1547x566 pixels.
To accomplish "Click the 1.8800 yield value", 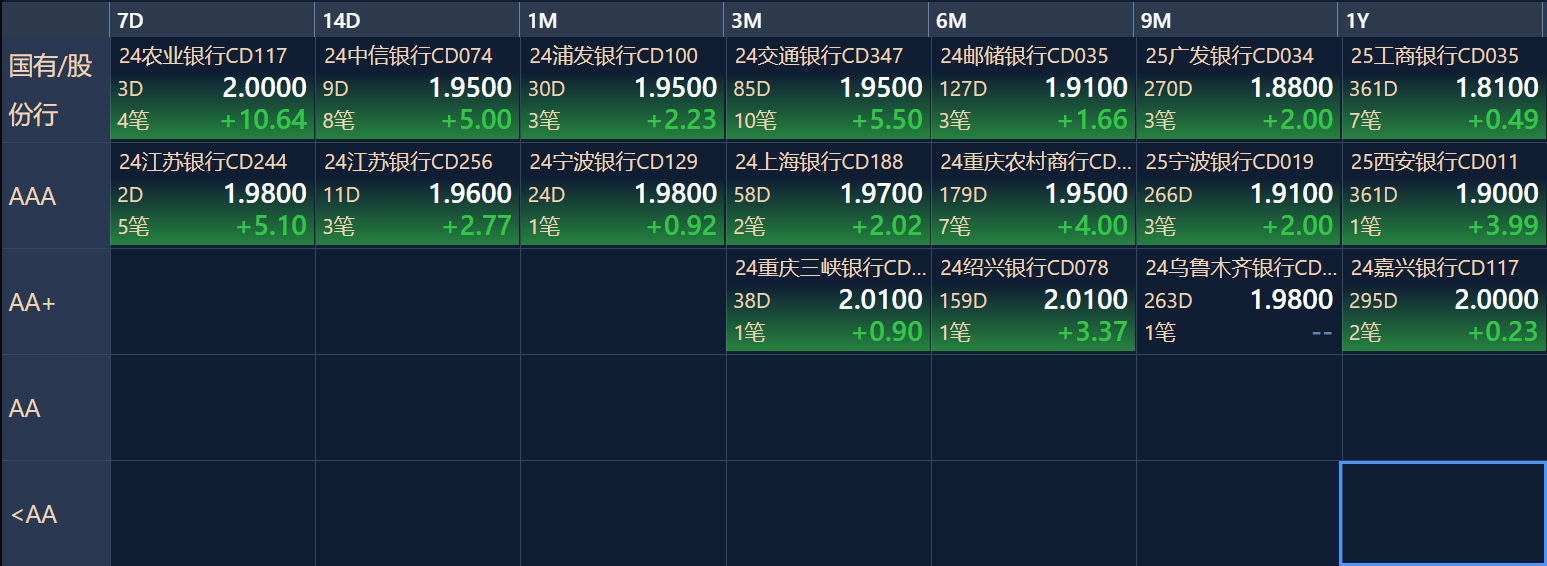I will [x=1291, y=88].
